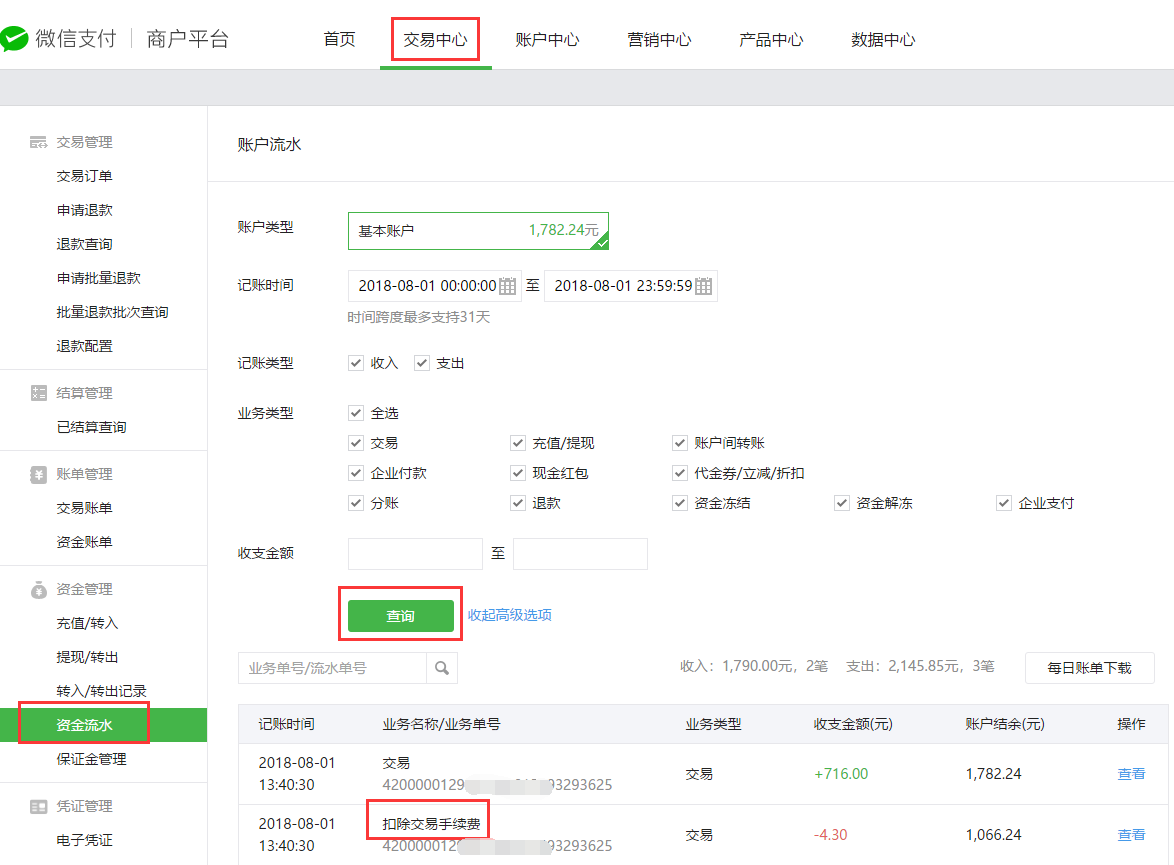This screenshot has height=865, width=1174.
Task: Click the 结算管理 section icon
Action: [x=39, y=393]
